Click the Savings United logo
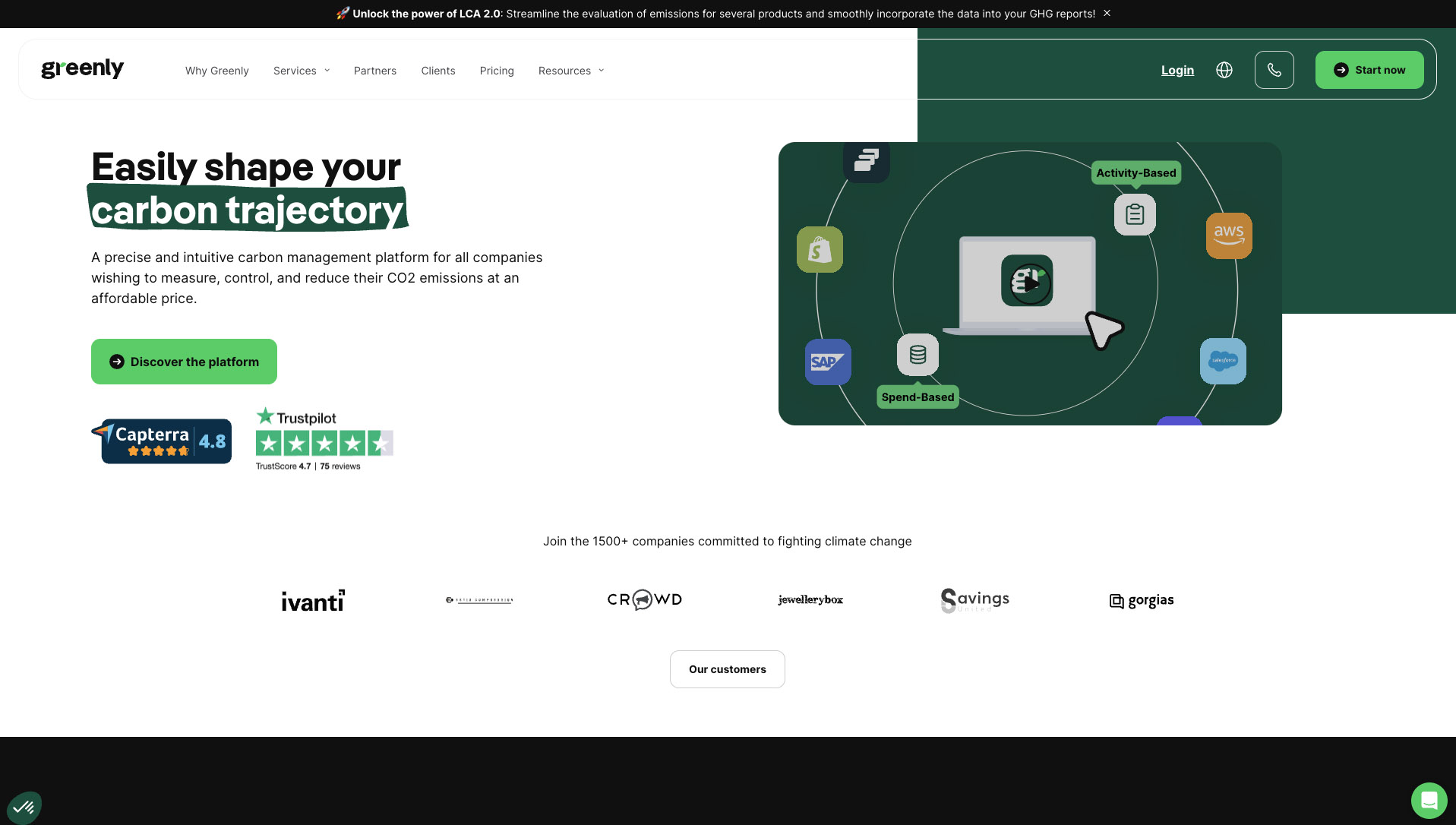This screenshot has width=1456, height=825. click(x=975, y=600)
